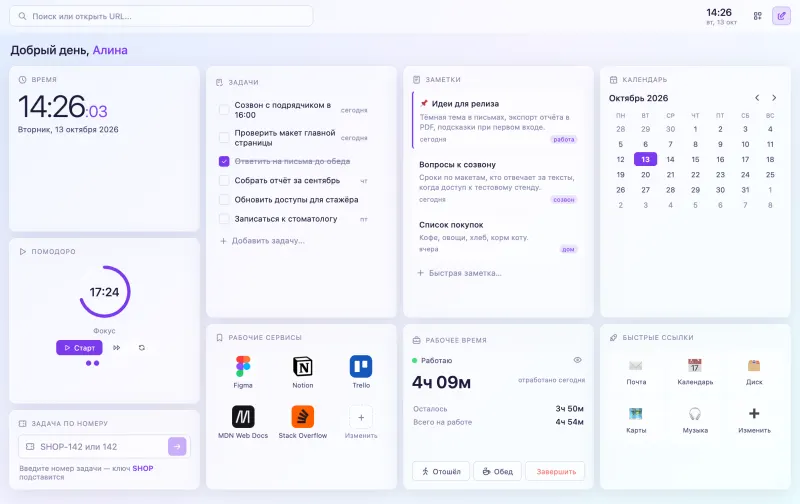Uncheck the task Ответить на письма до обеда
The height and width of the screenshot is (504, 800).
click(x=224, y=161)
